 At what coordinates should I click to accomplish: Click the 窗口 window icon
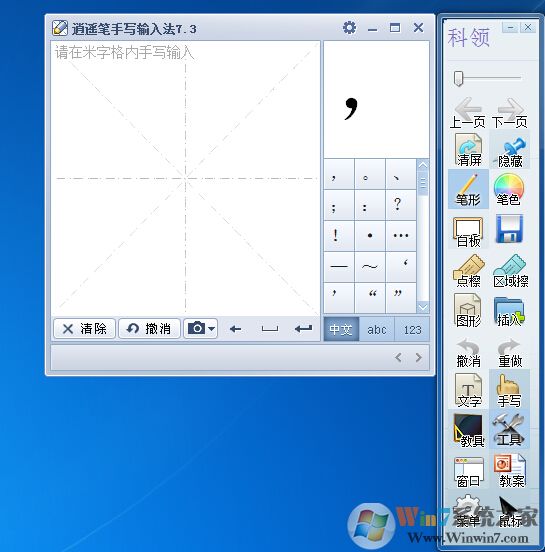(x=469, y=472)
